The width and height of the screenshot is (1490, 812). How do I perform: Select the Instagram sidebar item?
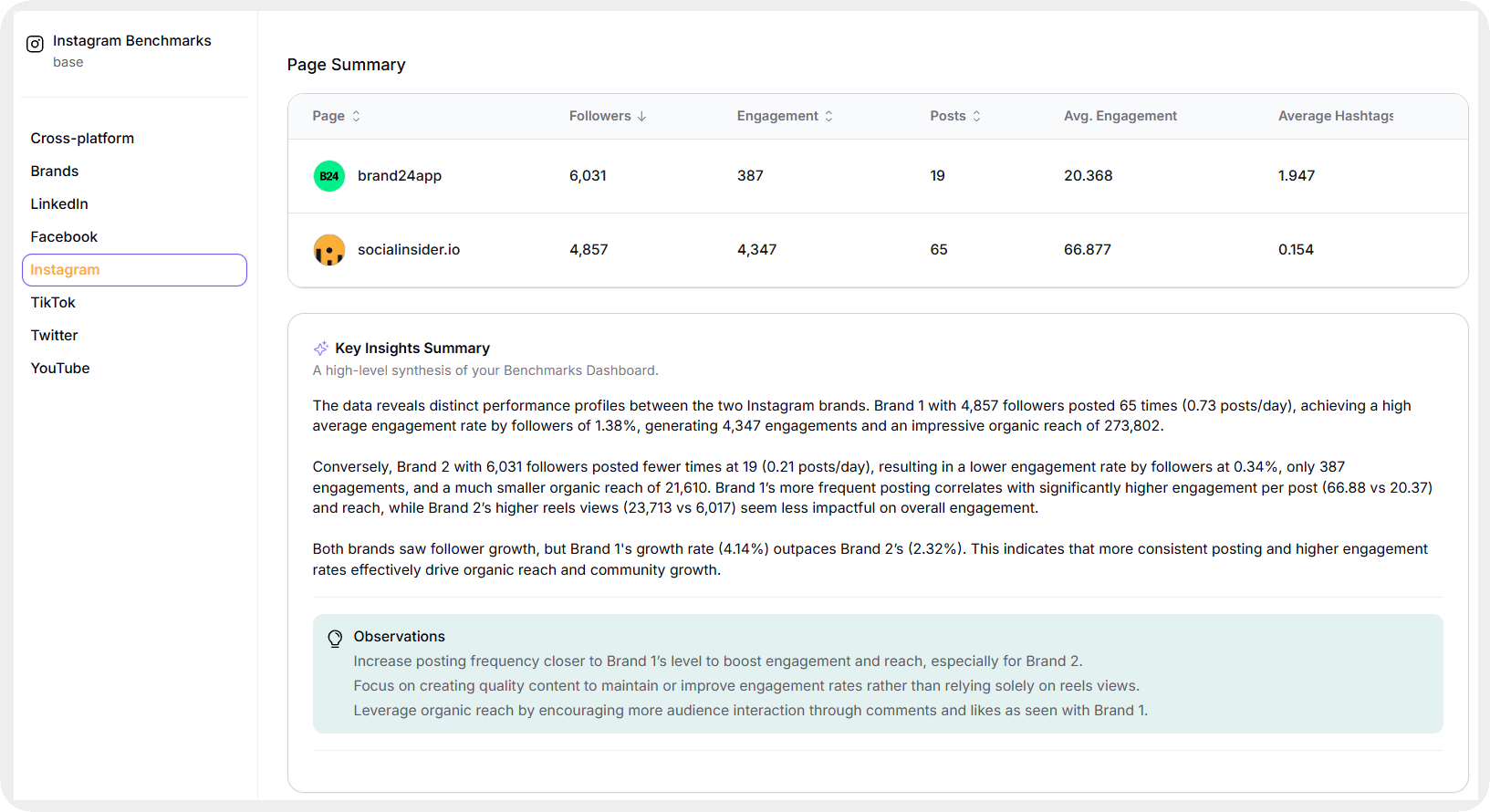pyautogui.click(x=134, y=270)
